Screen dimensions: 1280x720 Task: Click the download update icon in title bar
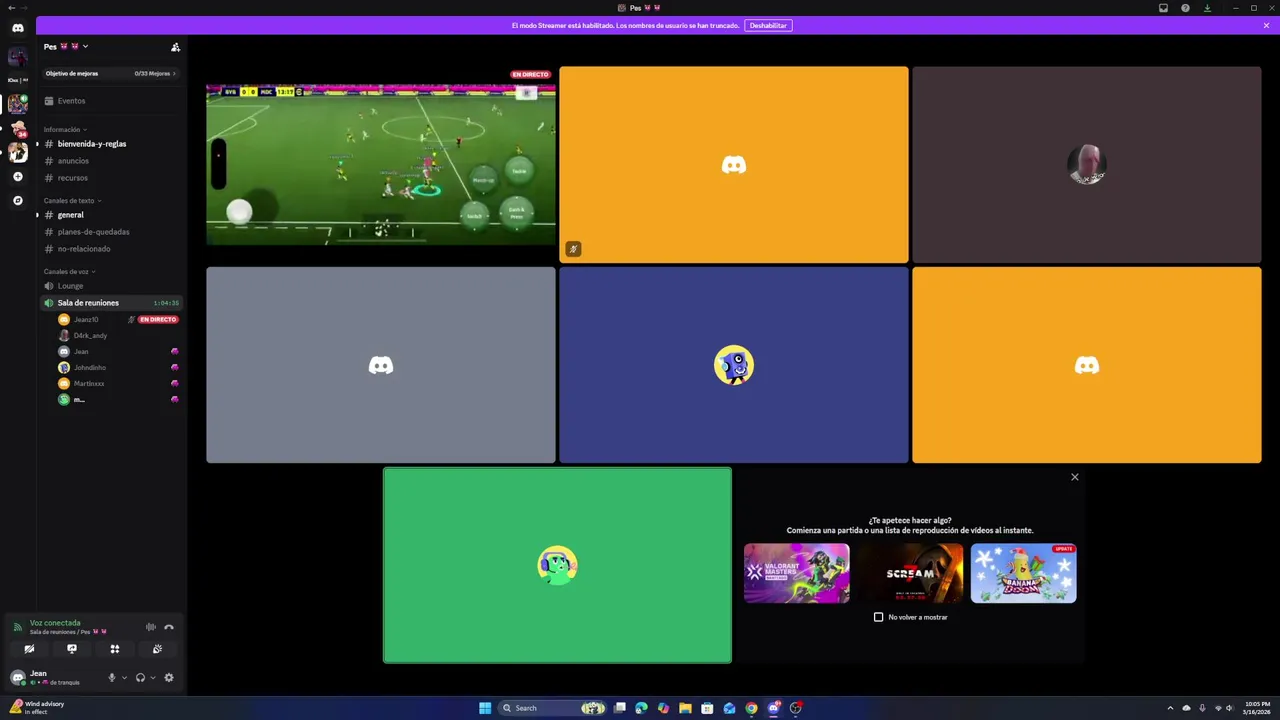(x=1207, y=8)
